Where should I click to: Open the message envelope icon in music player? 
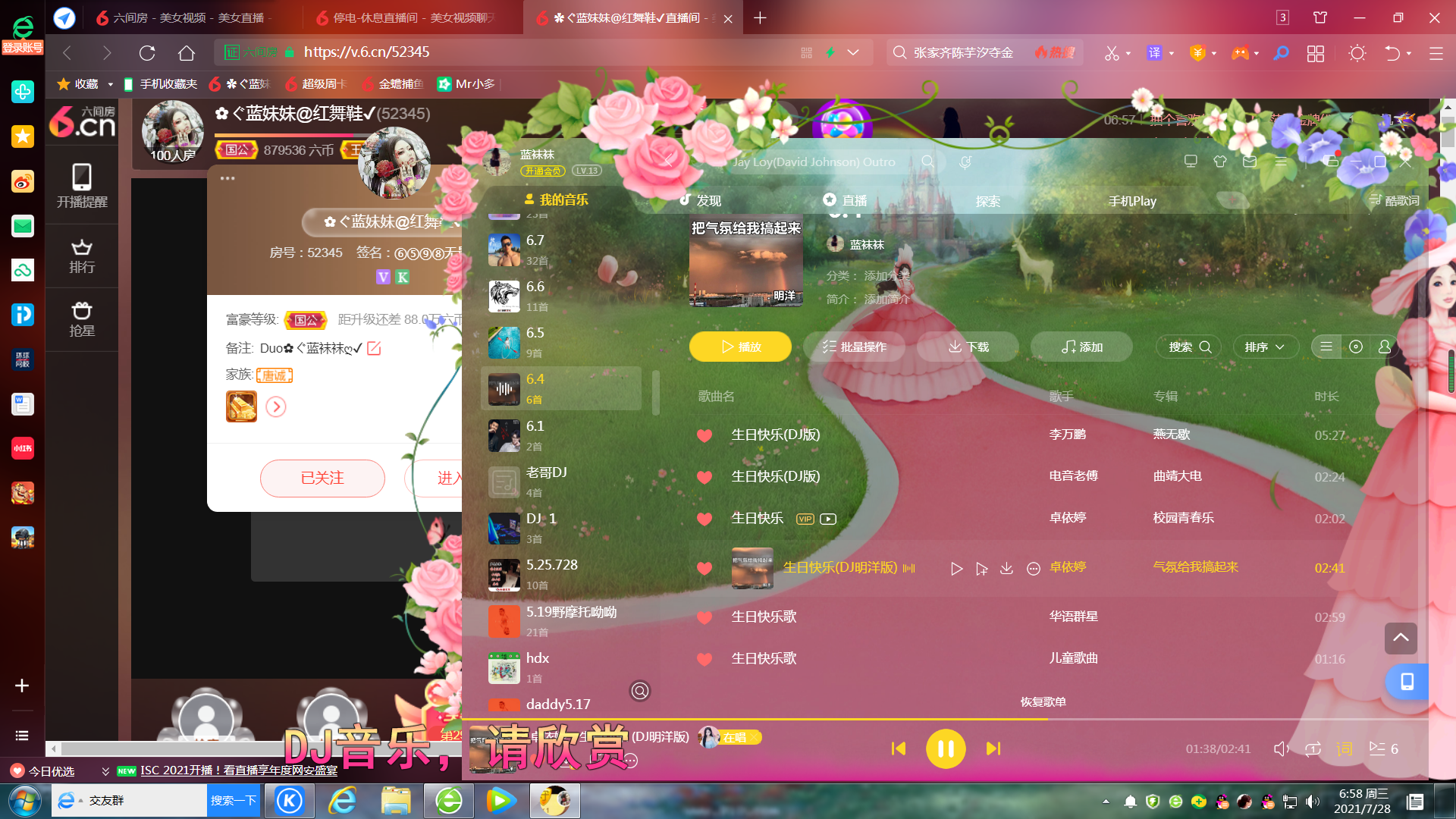[1250, 161]
